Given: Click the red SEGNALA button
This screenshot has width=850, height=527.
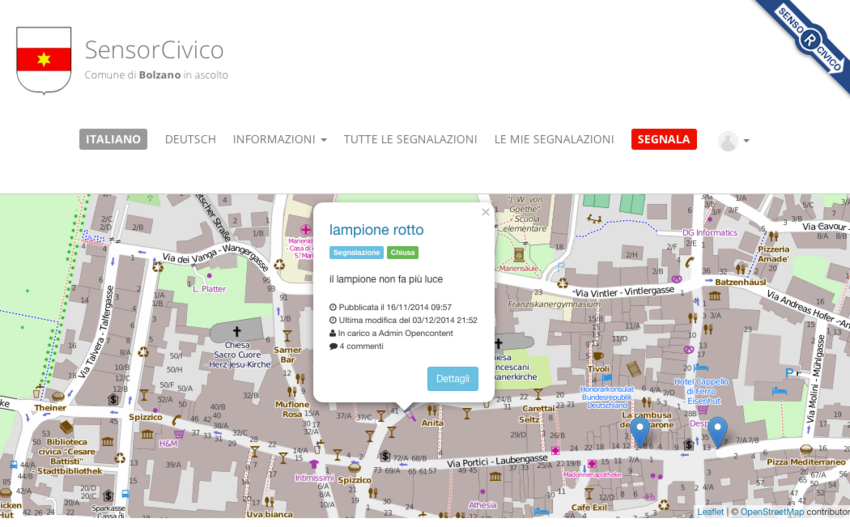Looking at the screenshot, I should pyautogui.click(x=664, y=139).
